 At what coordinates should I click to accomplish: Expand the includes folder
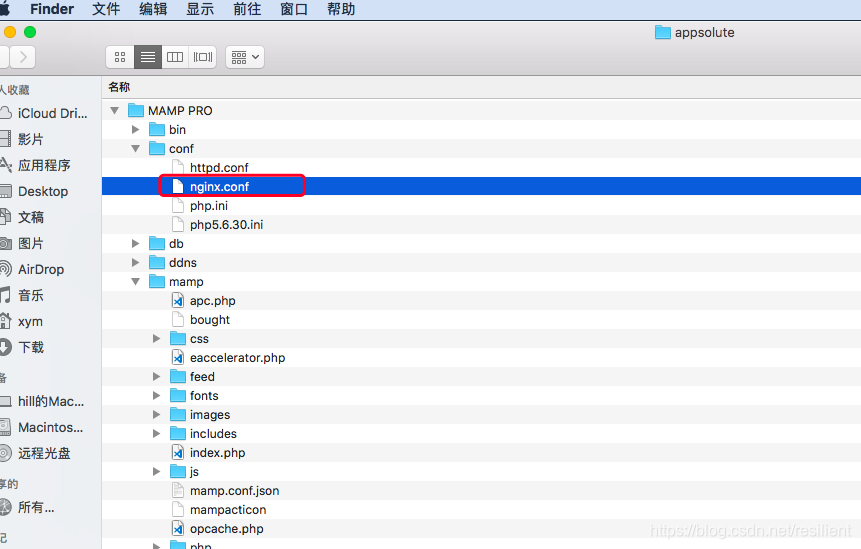pyautogui.click(x=156, y=434)
